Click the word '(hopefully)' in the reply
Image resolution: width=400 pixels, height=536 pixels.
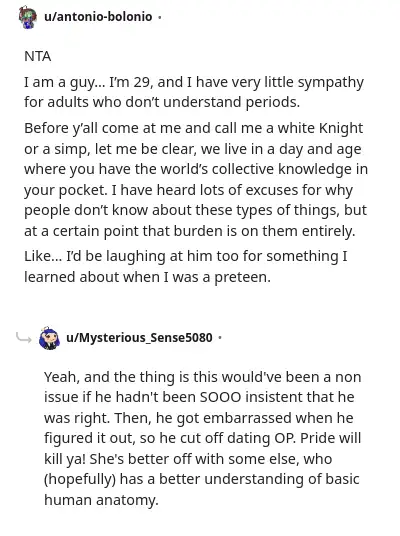(x=80, y=480)
